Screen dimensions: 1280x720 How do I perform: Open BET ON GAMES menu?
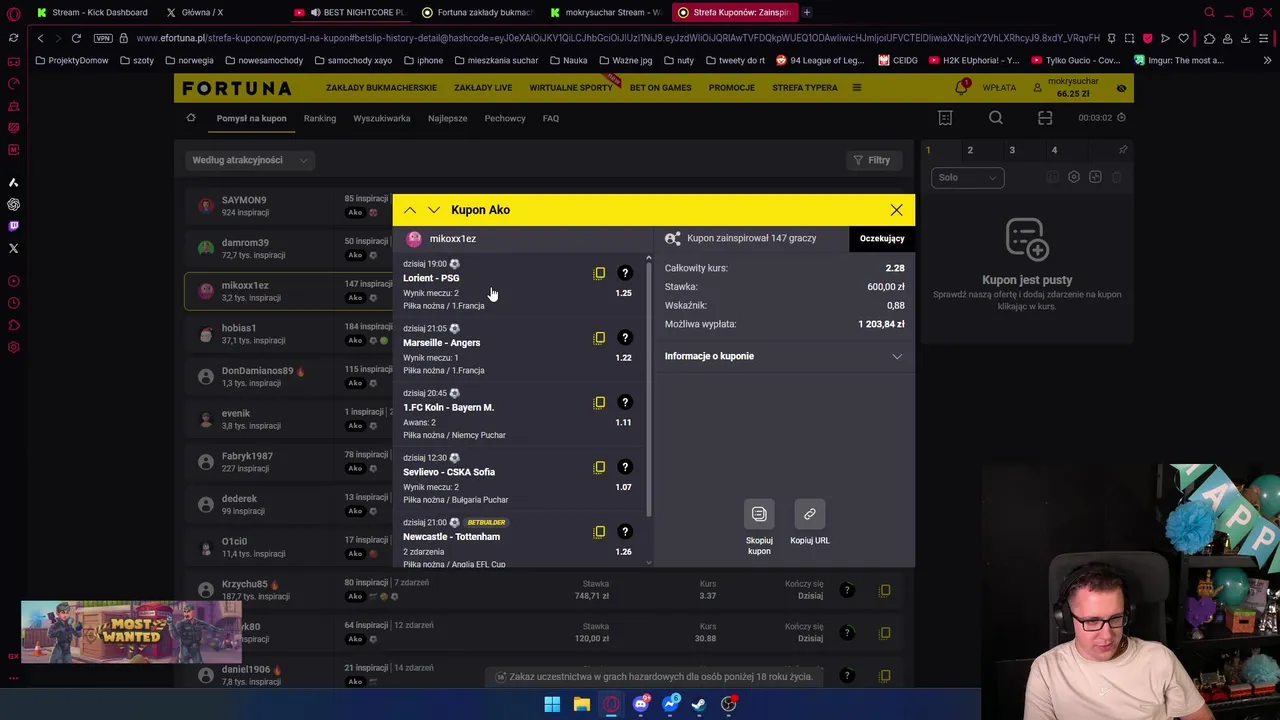[x=660, y=88]
